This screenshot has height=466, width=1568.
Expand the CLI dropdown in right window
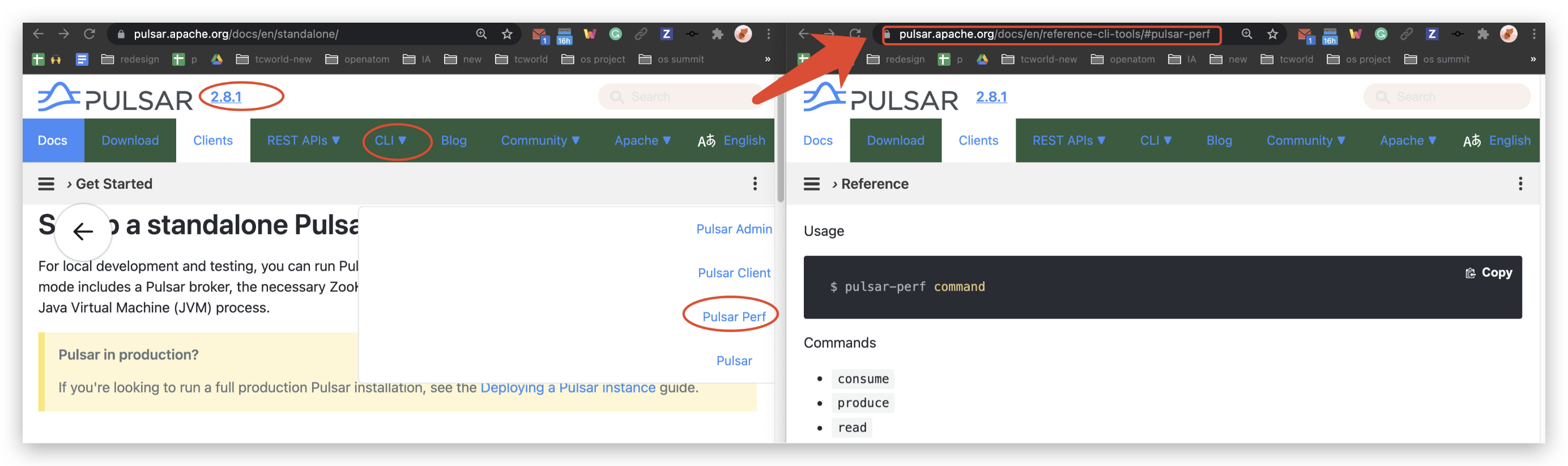[x=1157, y=141]
